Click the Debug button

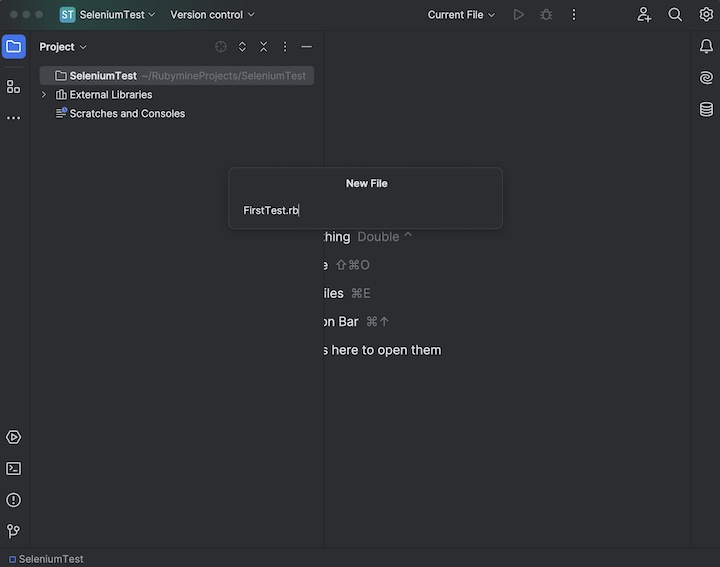(546, 15)
